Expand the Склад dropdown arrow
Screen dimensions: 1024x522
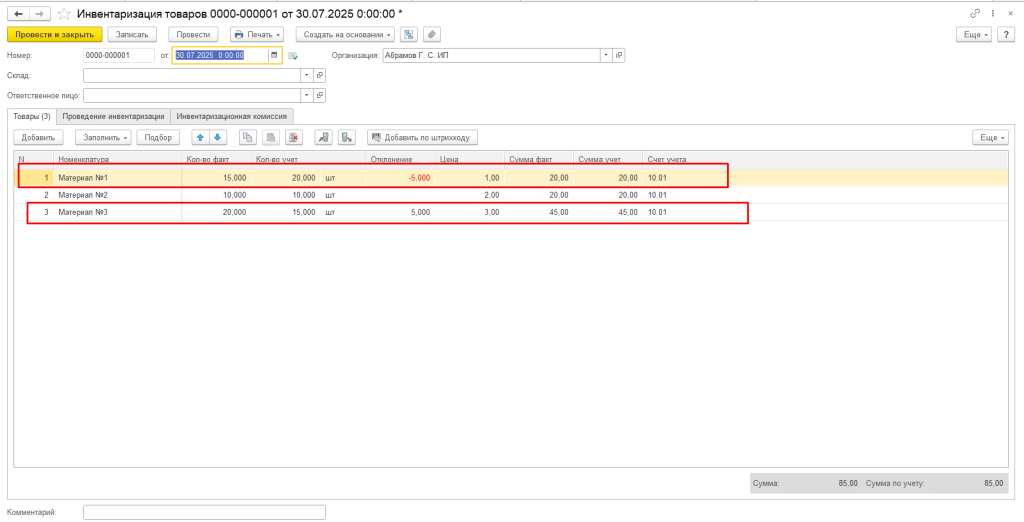point(306,75)
